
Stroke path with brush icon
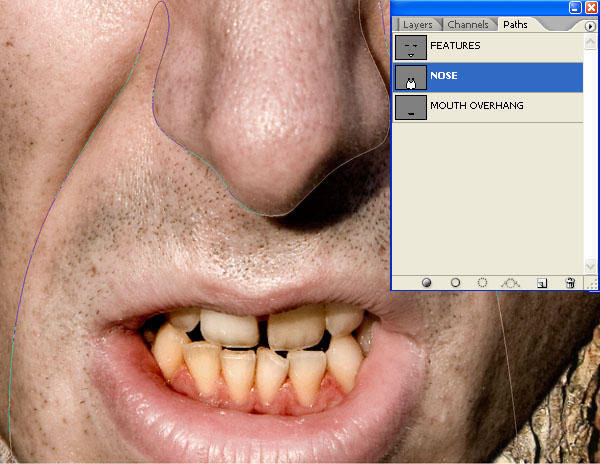click(455, 283)
